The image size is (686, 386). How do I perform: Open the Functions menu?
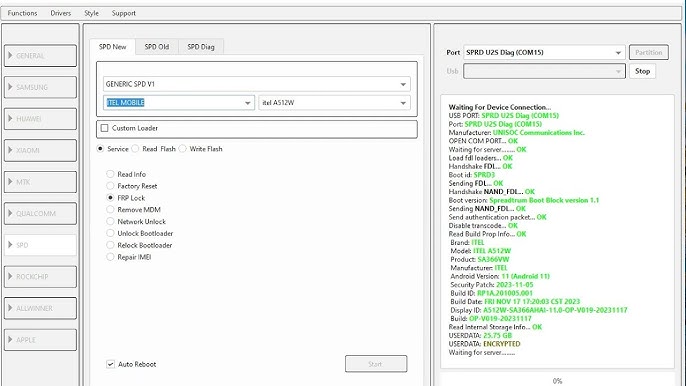pos(22,13)
